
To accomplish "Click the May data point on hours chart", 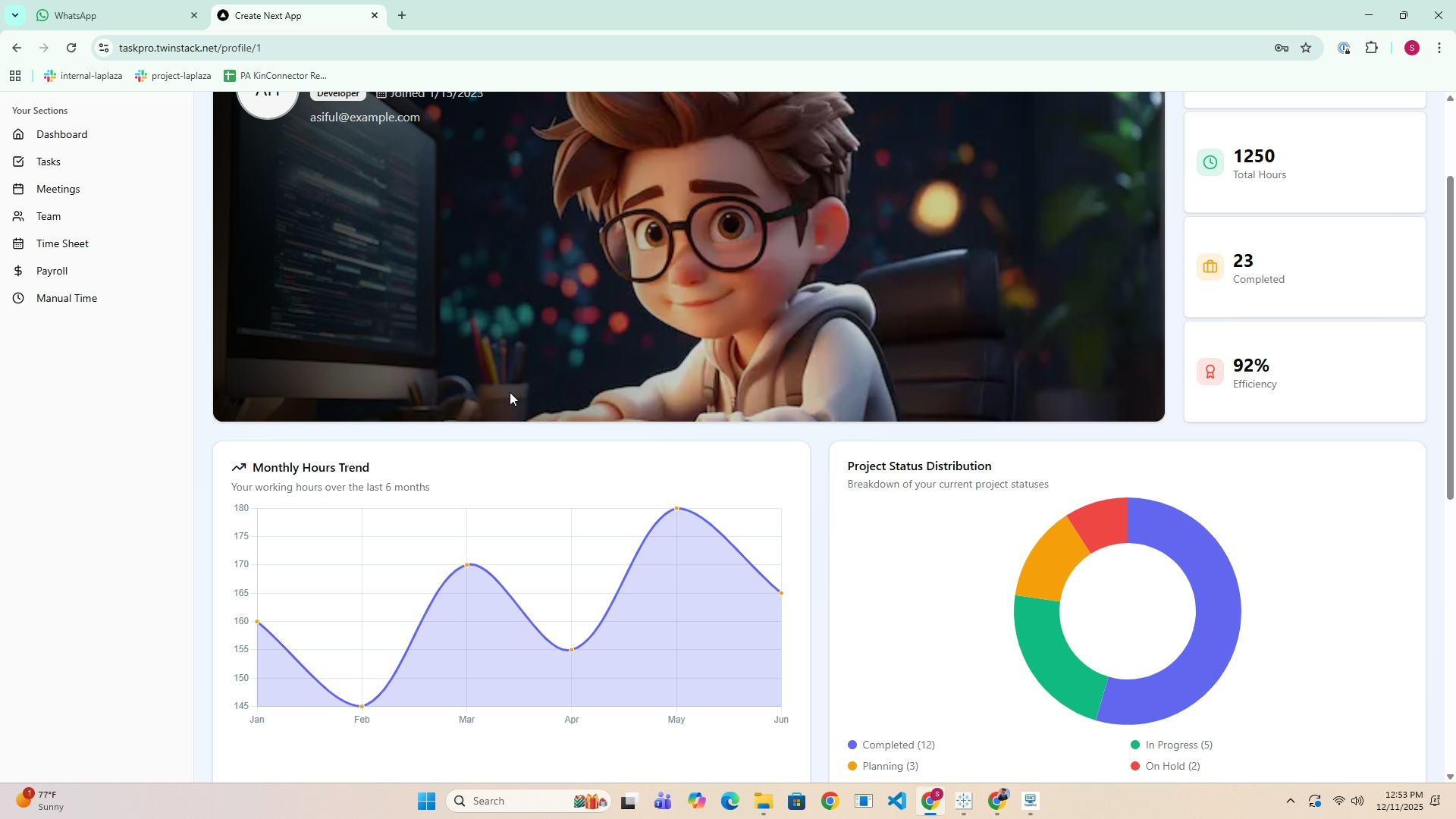I will click(x=676, y=509).
